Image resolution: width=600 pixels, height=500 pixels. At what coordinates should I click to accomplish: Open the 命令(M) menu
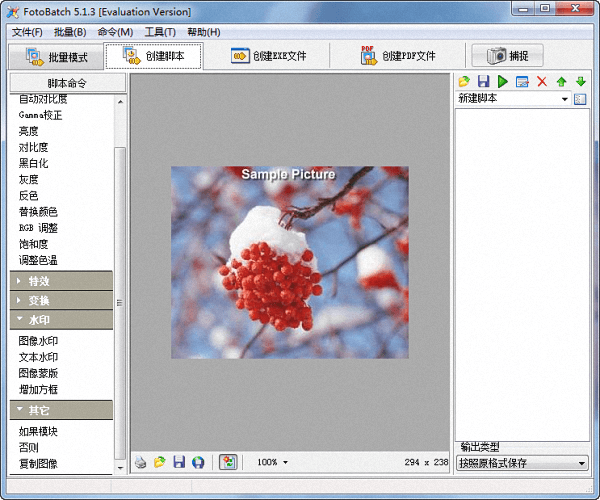[x=115, y=32]
